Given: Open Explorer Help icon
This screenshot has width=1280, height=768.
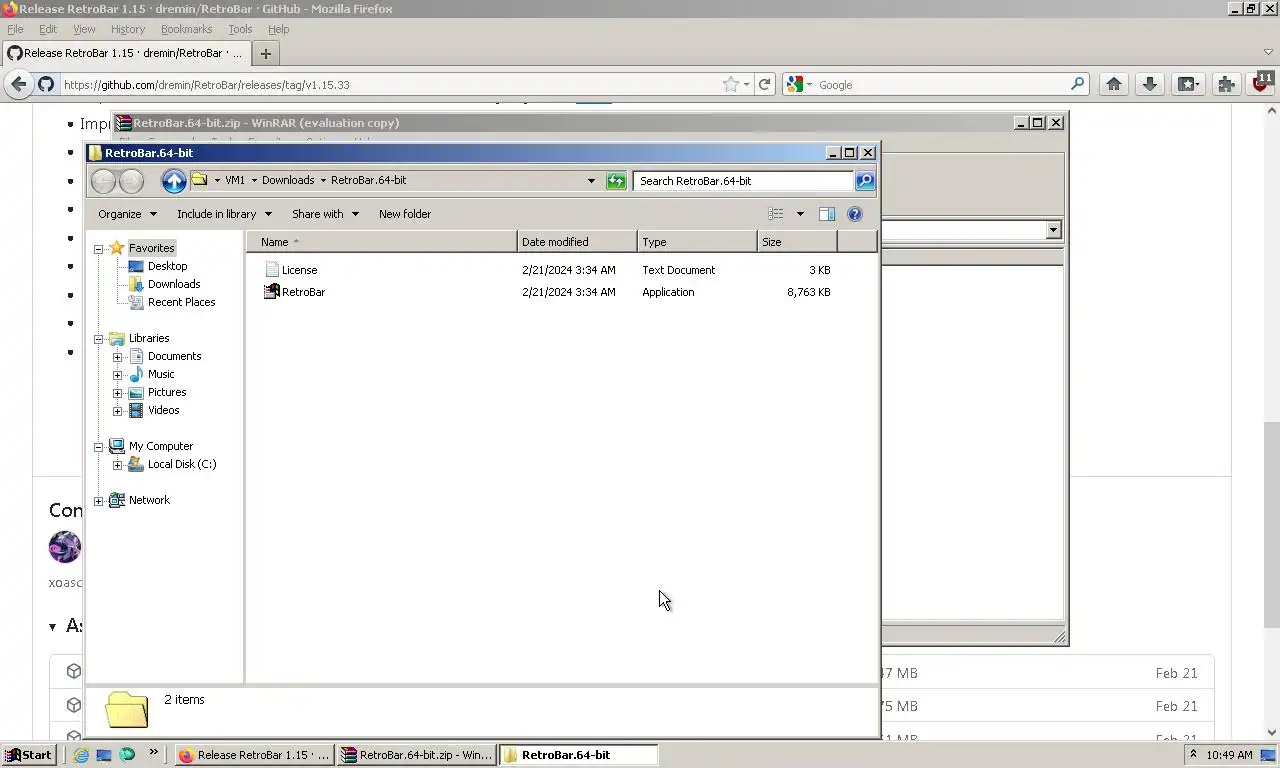Looking at the screenshot, I should pyautogui.click(x=855, y=214).
